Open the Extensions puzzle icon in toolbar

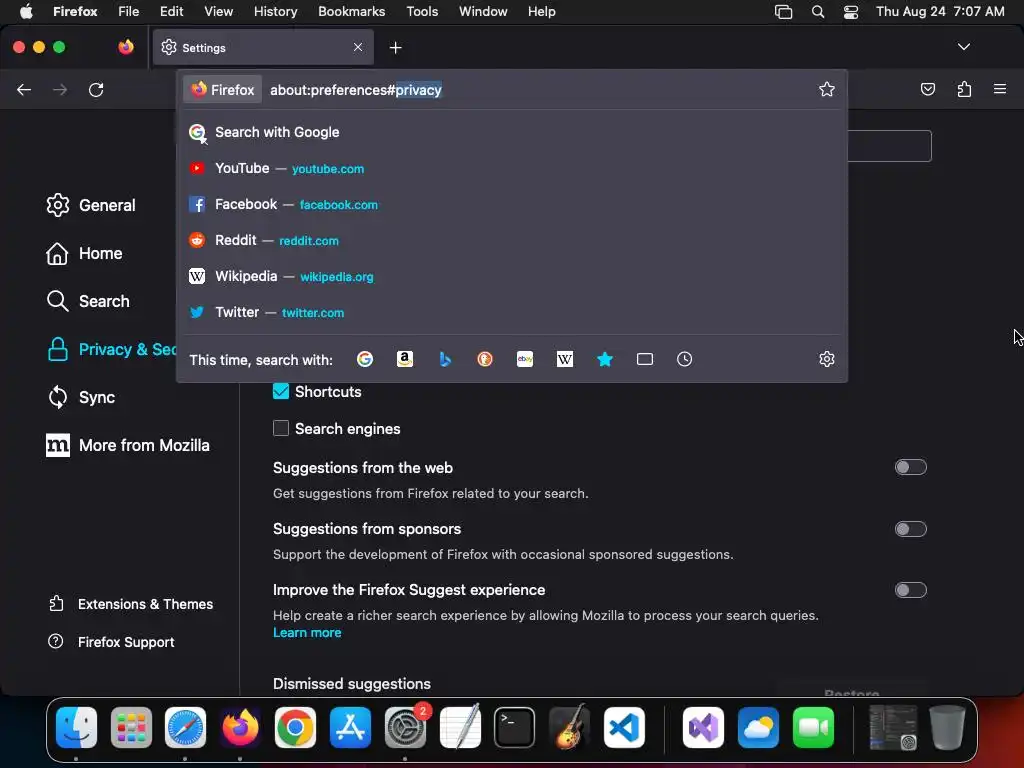click(x=964, y=89)
